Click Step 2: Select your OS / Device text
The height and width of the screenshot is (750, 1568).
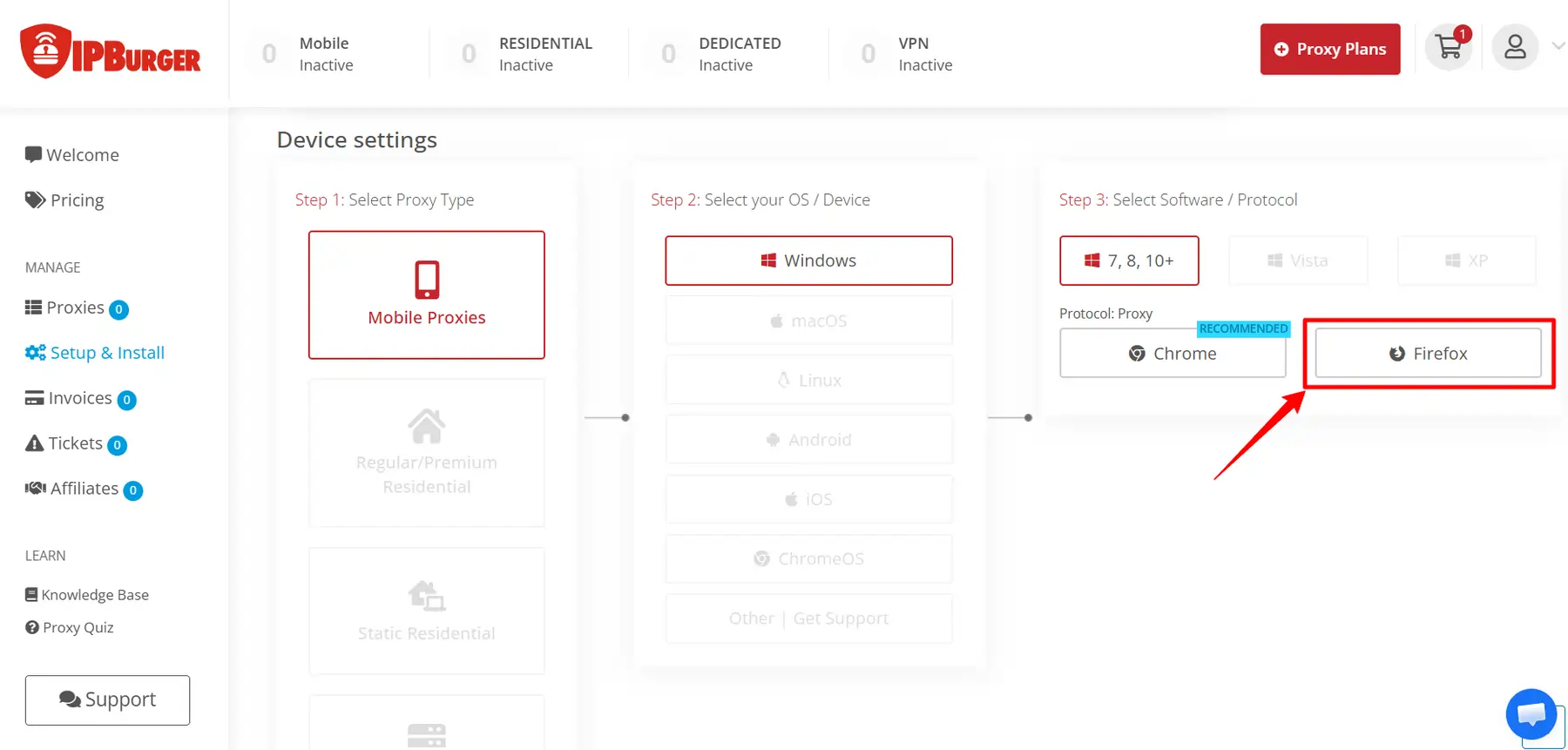760,199
